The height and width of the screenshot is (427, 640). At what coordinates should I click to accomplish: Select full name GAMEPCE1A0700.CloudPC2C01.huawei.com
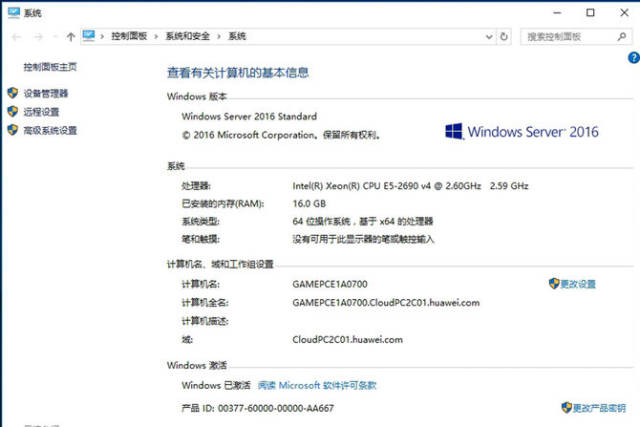(x=386, y=302)
